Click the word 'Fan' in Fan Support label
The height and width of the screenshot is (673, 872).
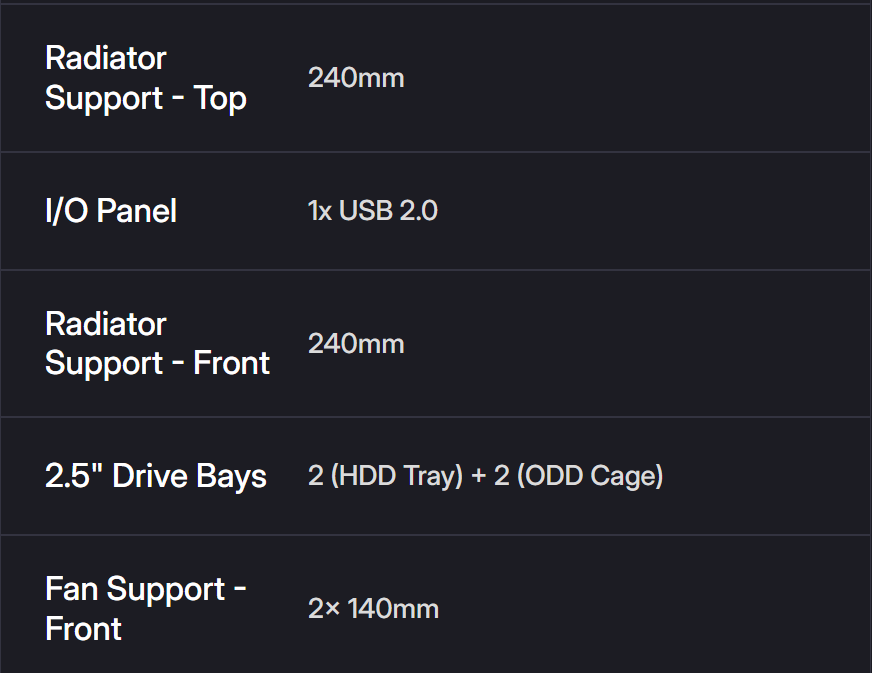tap(73, 589)
